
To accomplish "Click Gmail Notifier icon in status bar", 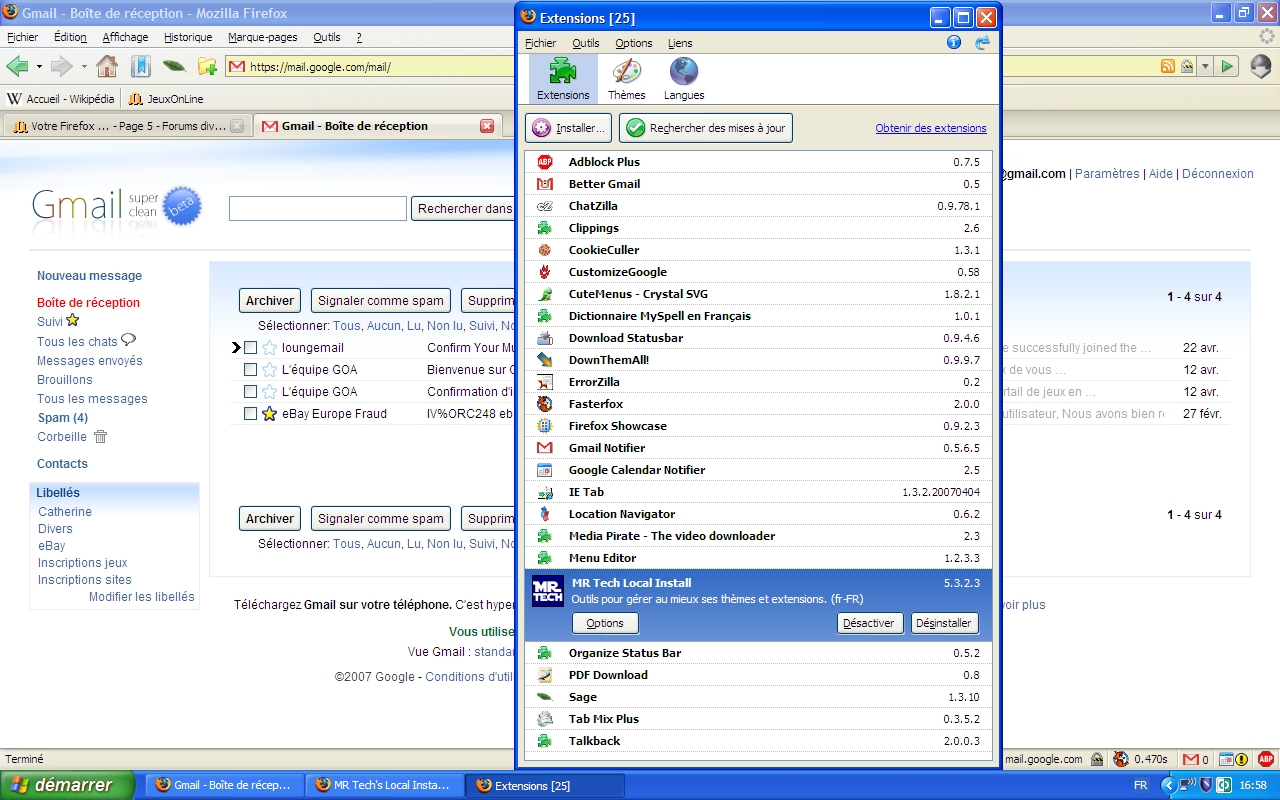I will [x=1190, y=759].
